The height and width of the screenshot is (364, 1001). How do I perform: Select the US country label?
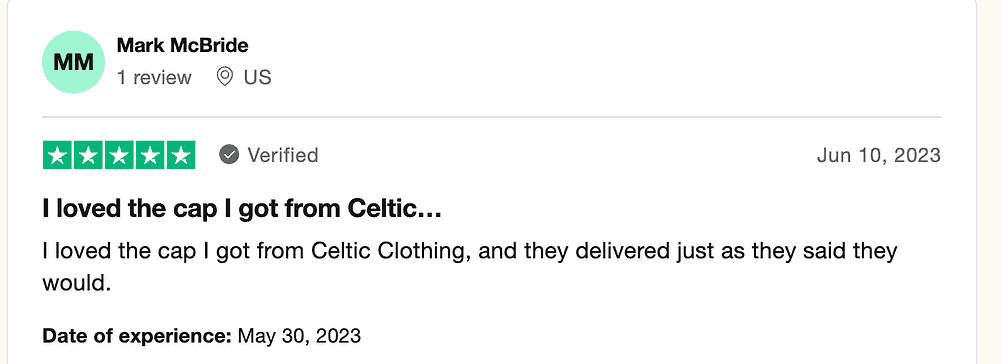click(x=257, y=78)
